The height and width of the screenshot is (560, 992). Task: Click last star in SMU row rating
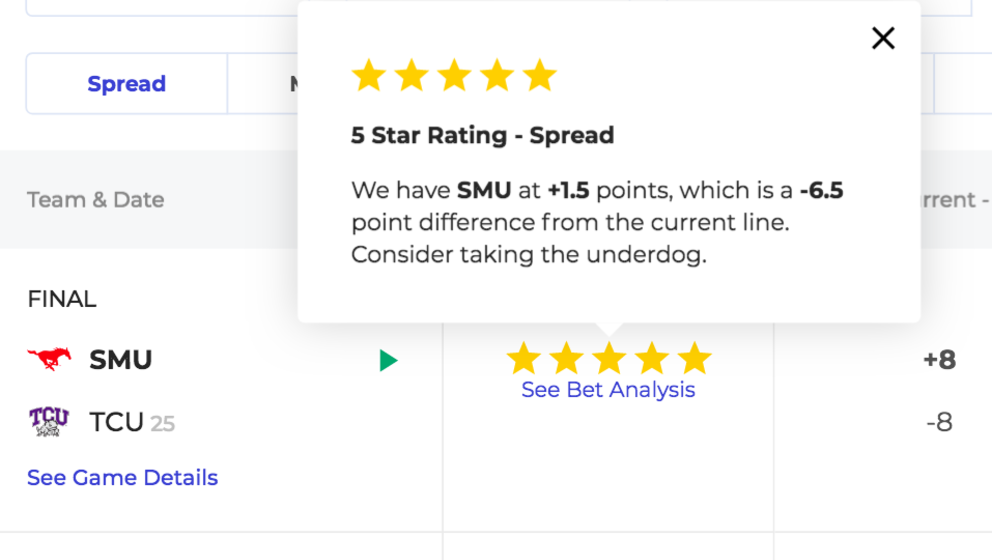click(695, 358)
